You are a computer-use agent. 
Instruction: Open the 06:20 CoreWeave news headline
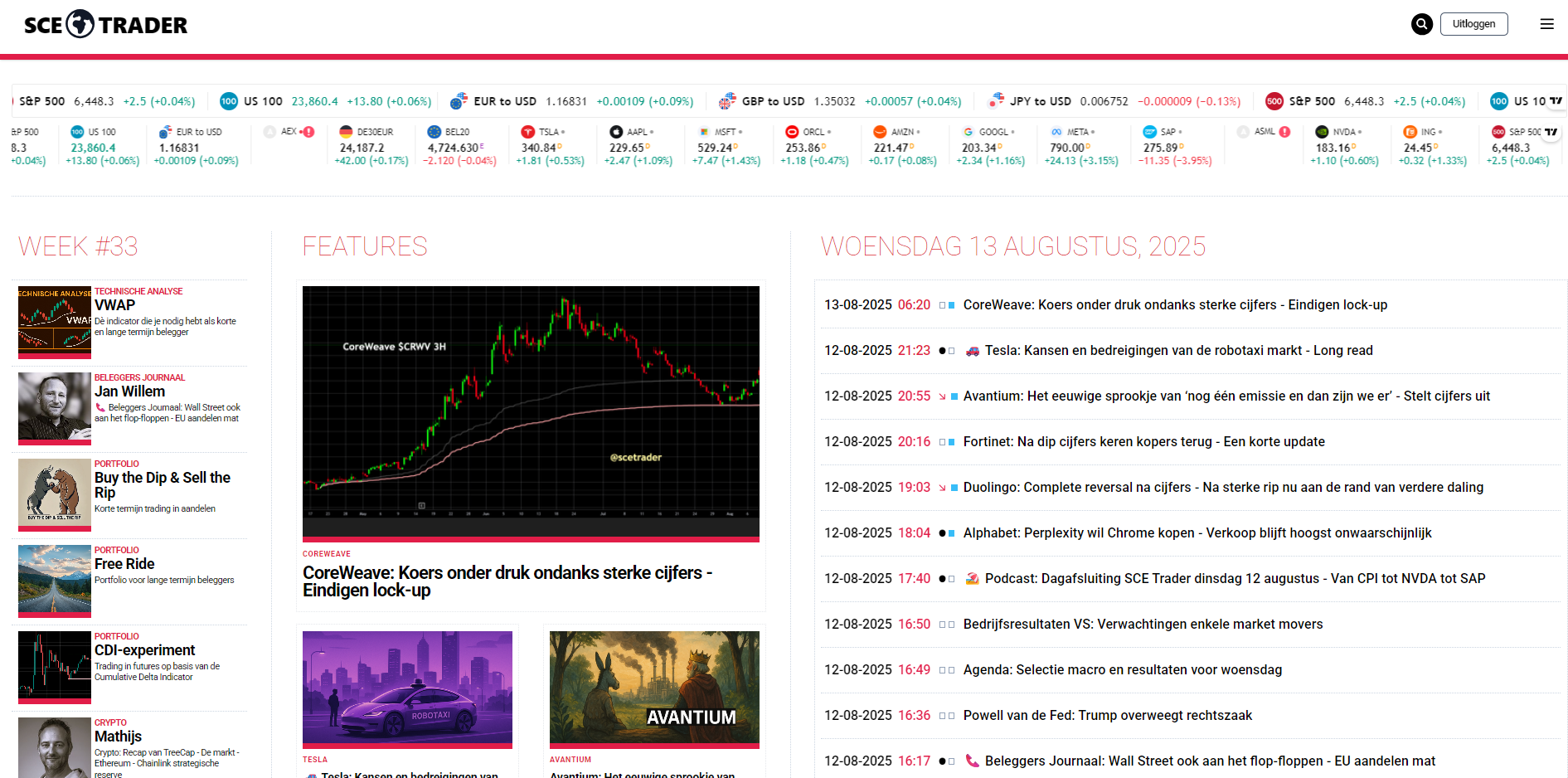point(1175,305)
